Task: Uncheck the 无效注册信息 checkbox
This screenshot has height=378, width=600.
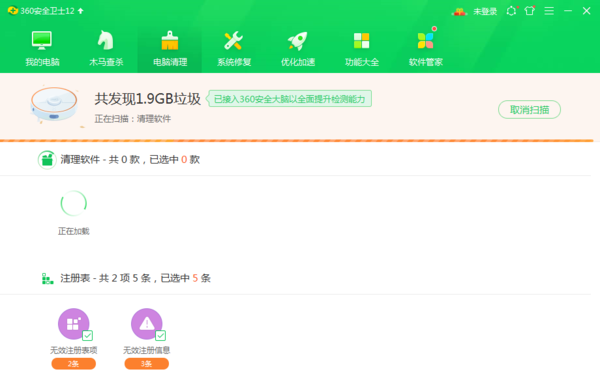Action: coord(161,336)
